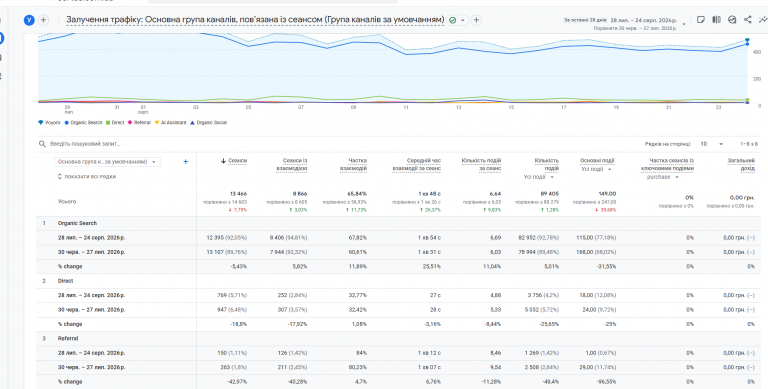Open the date range picker 28 лип. – 24 серп.
Screen dimensions: 768x389
tap(643, 20)
